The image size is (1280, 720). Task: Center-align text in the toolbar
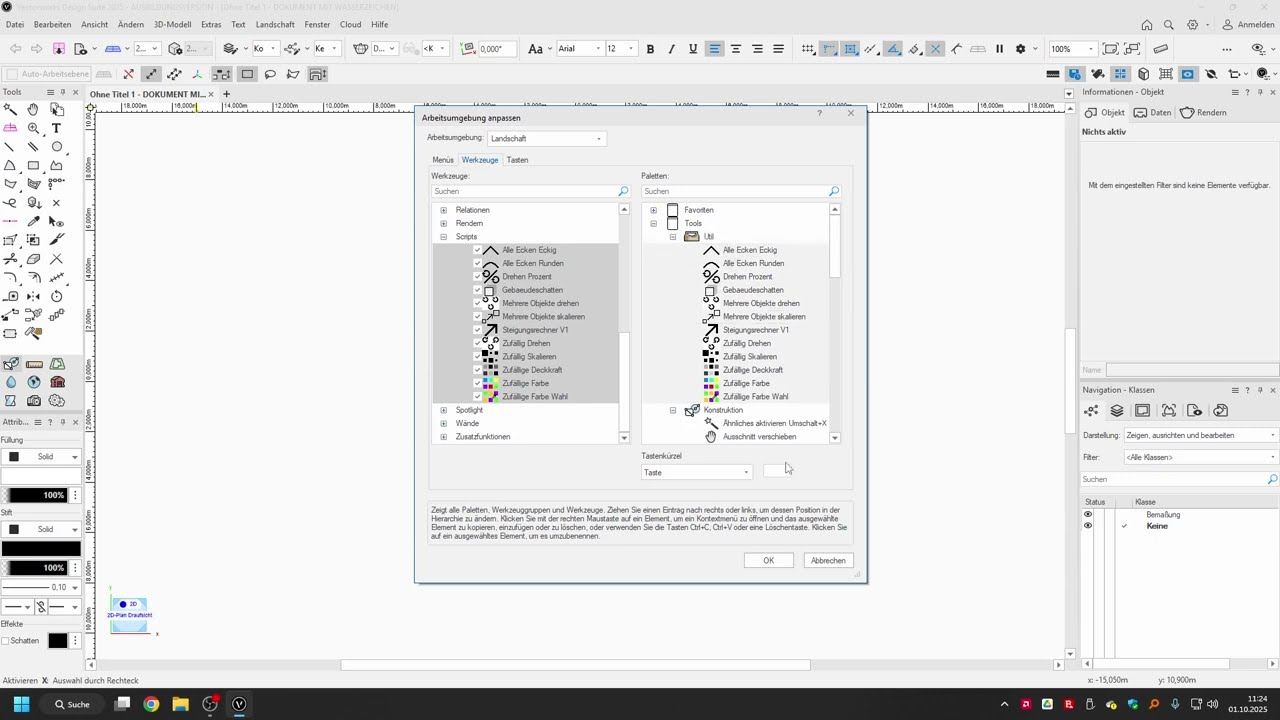(x=736, y=49)
